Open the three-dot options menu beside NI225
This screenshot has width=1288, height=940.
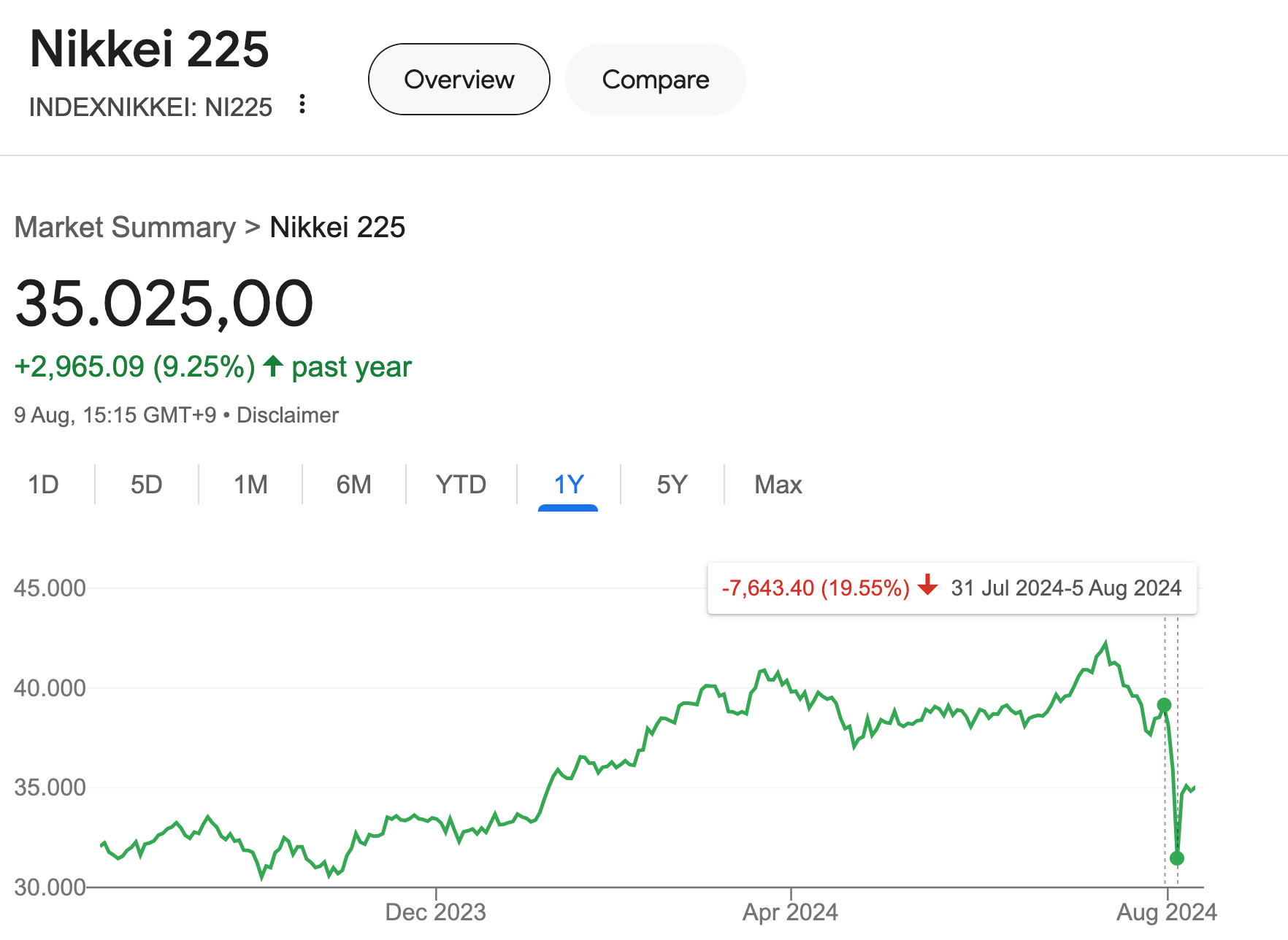pos(302,104)
